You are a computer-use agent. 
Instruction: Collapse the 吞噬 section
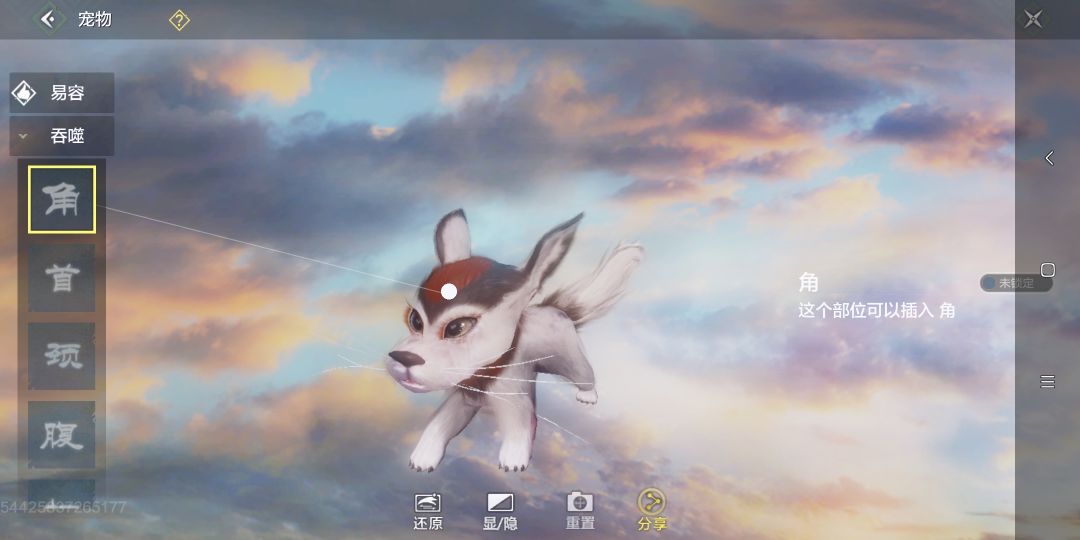tap(62, 136)
